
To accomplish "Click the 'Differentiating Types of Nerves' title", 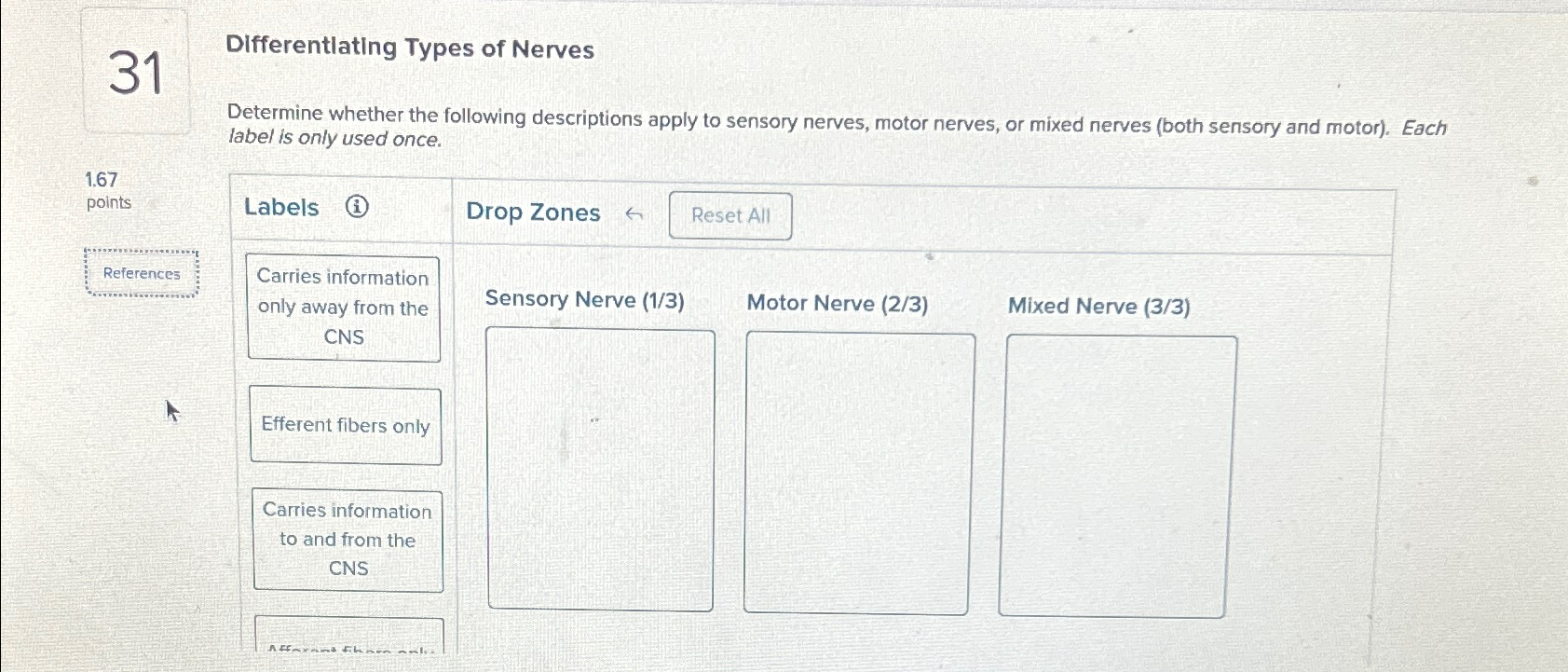I will coord(411,49).
